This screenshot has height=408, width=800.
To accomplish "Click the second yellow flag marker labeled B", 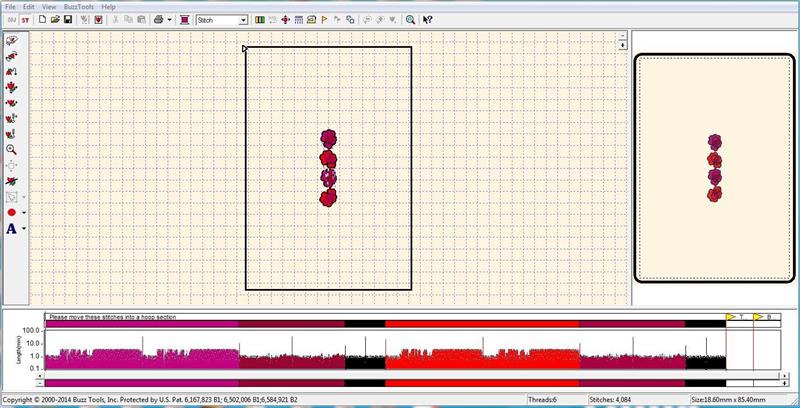I will pos(758,317).
